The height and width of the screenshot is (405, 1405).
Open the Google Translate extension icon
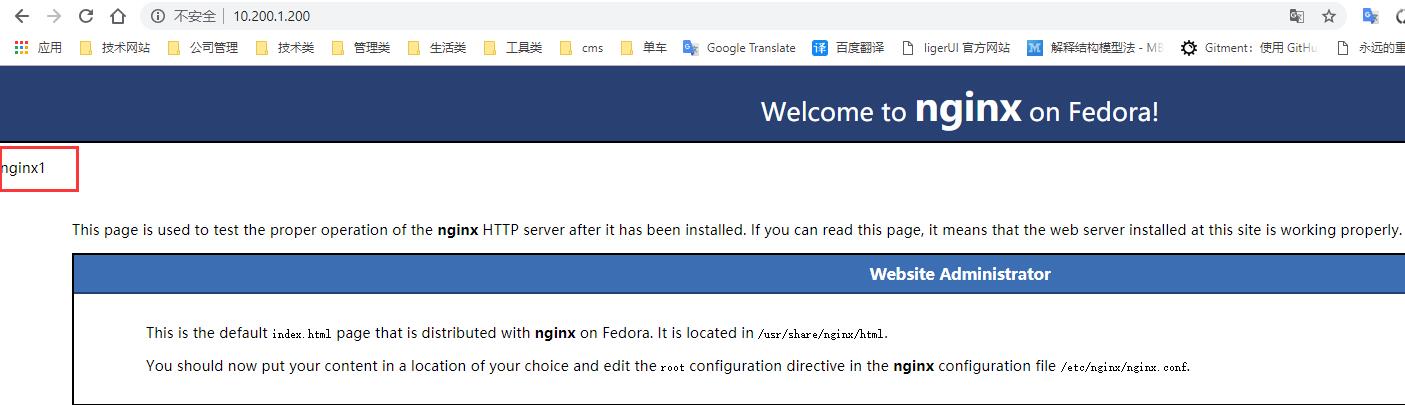[1370, 16]
